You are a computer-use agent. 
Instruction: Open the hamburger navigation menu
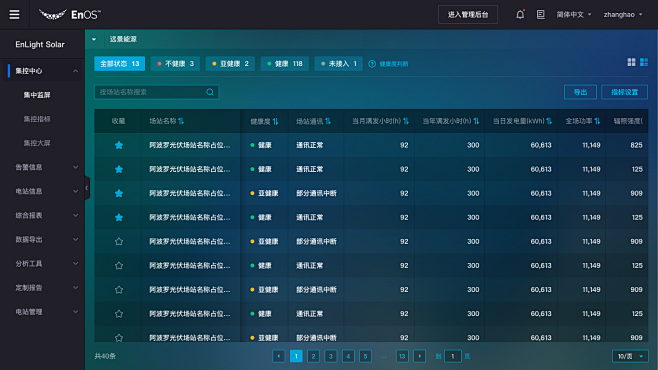pos(14,15)
